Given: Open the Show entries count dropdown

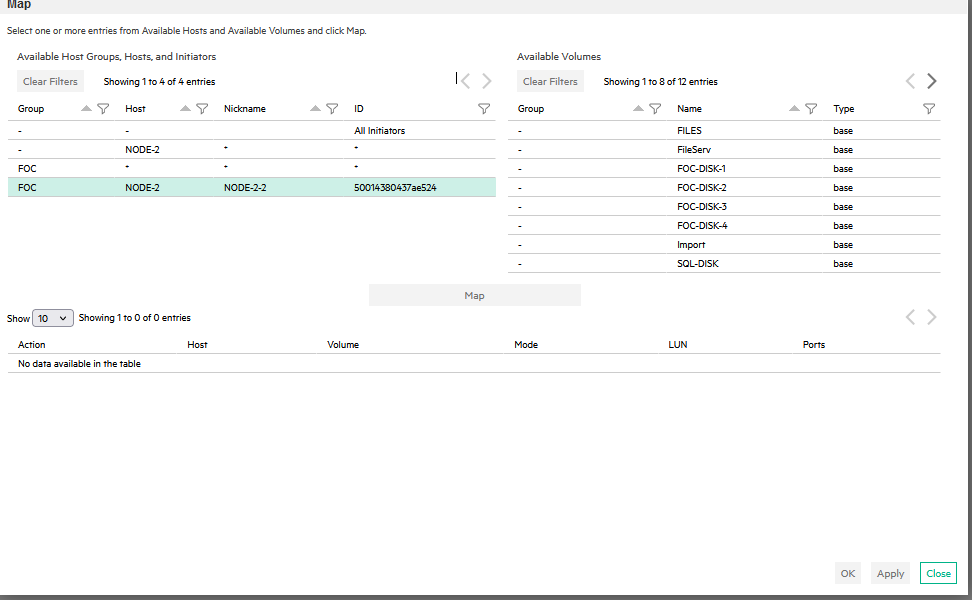Looking at the screenshot, I should coord(53,318).
